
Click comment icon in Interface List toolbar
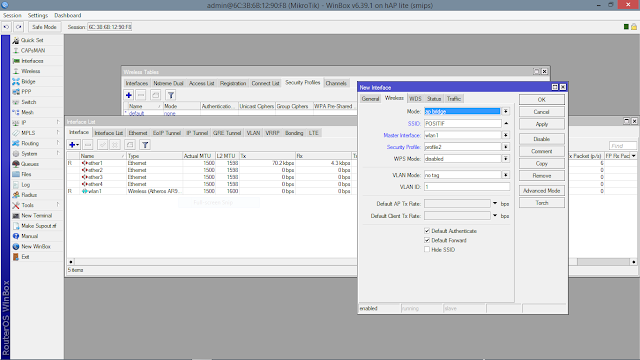(130, 144)
